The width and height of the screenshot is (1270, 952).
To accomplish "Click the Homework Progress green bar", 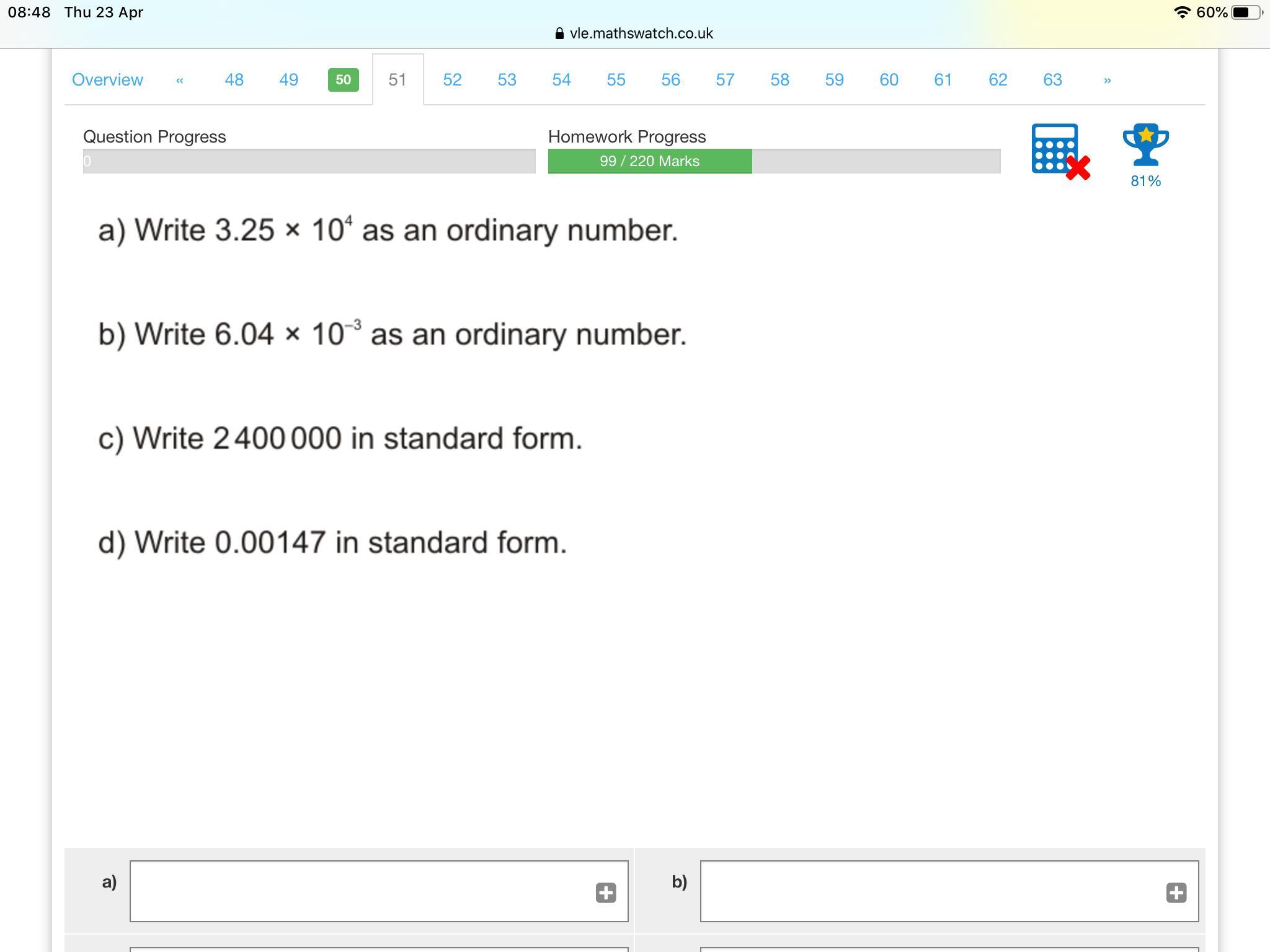I will [649, 161].
